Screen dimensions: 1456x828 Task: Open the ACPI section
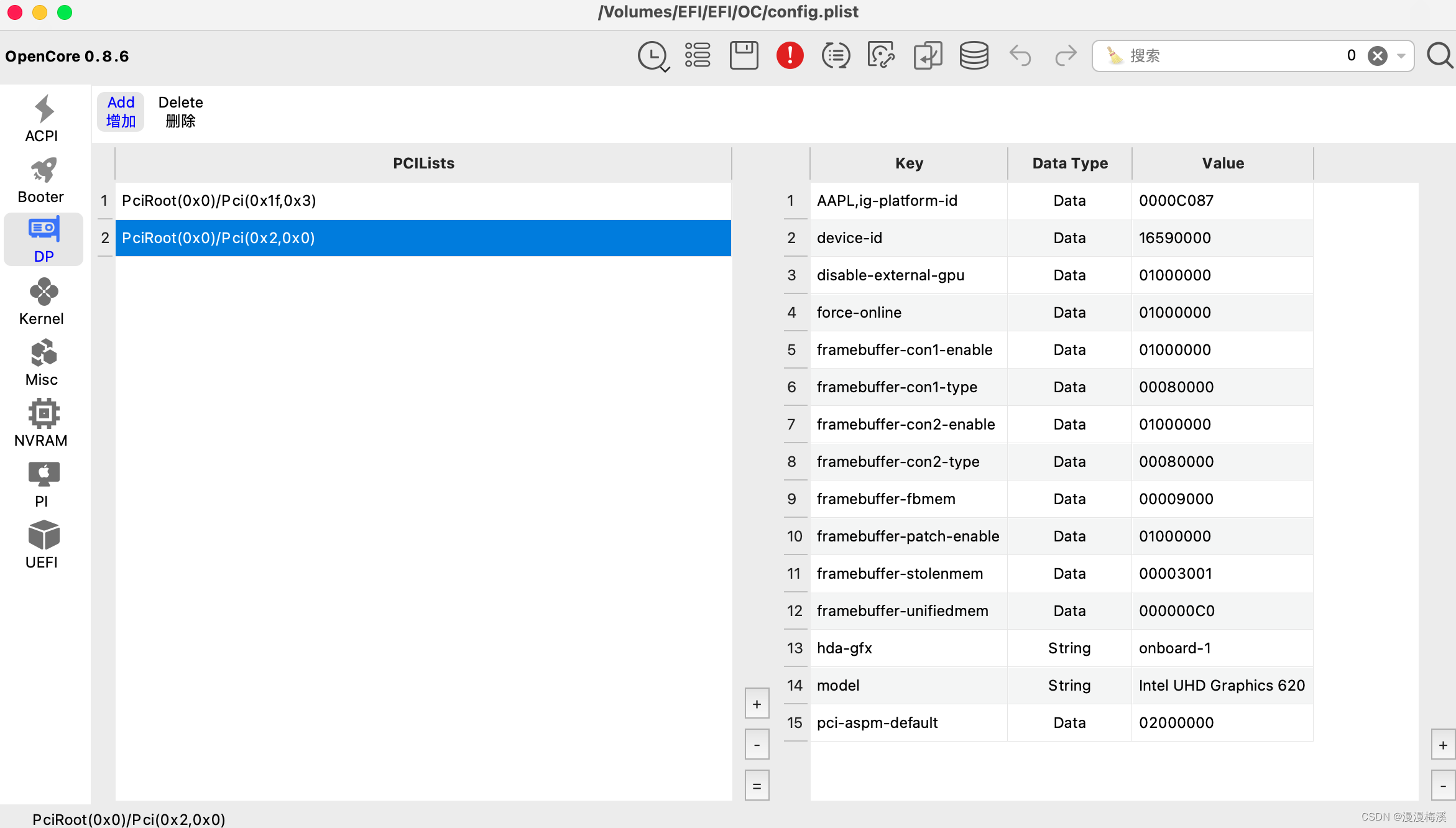(43, 118)
